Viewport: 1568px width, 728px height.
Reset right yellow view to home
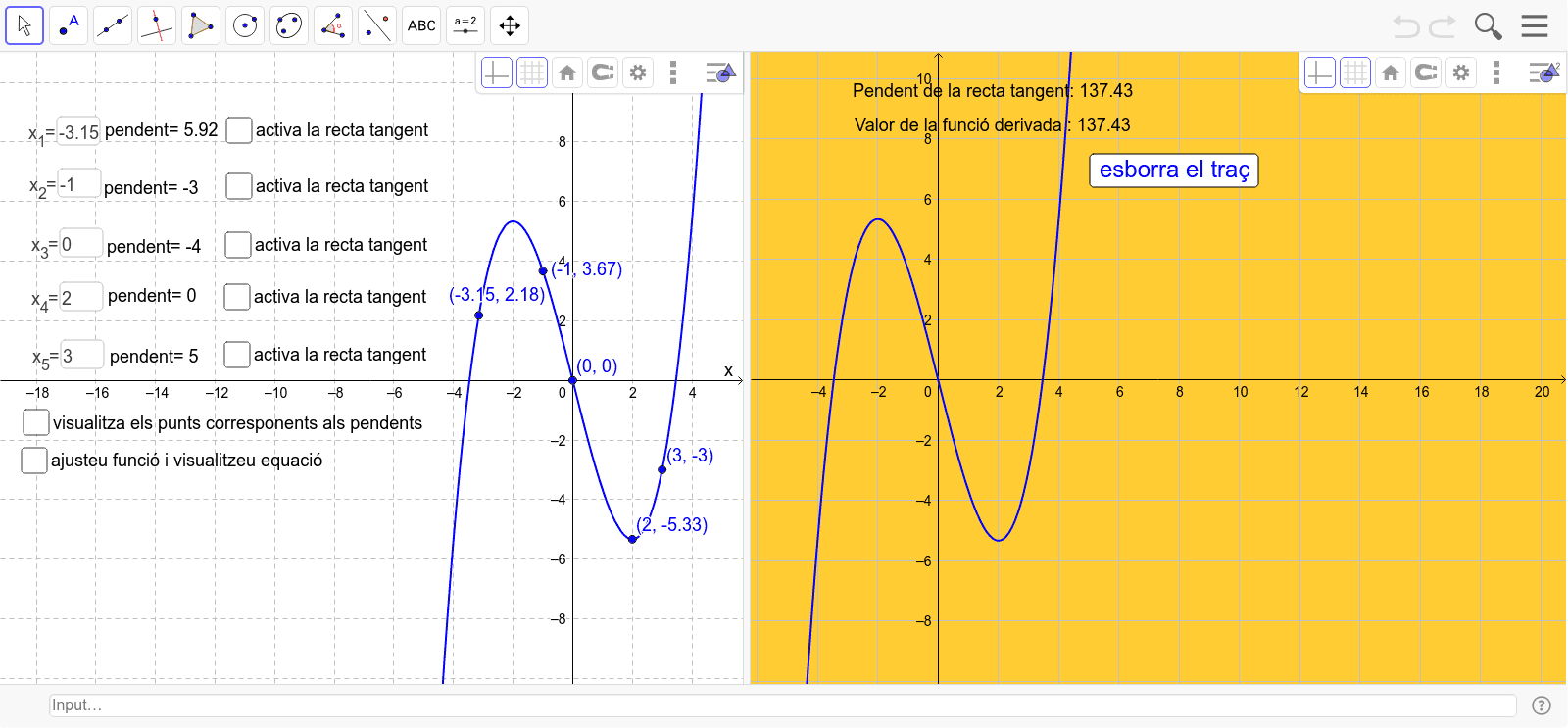[x=1391, y=73]
